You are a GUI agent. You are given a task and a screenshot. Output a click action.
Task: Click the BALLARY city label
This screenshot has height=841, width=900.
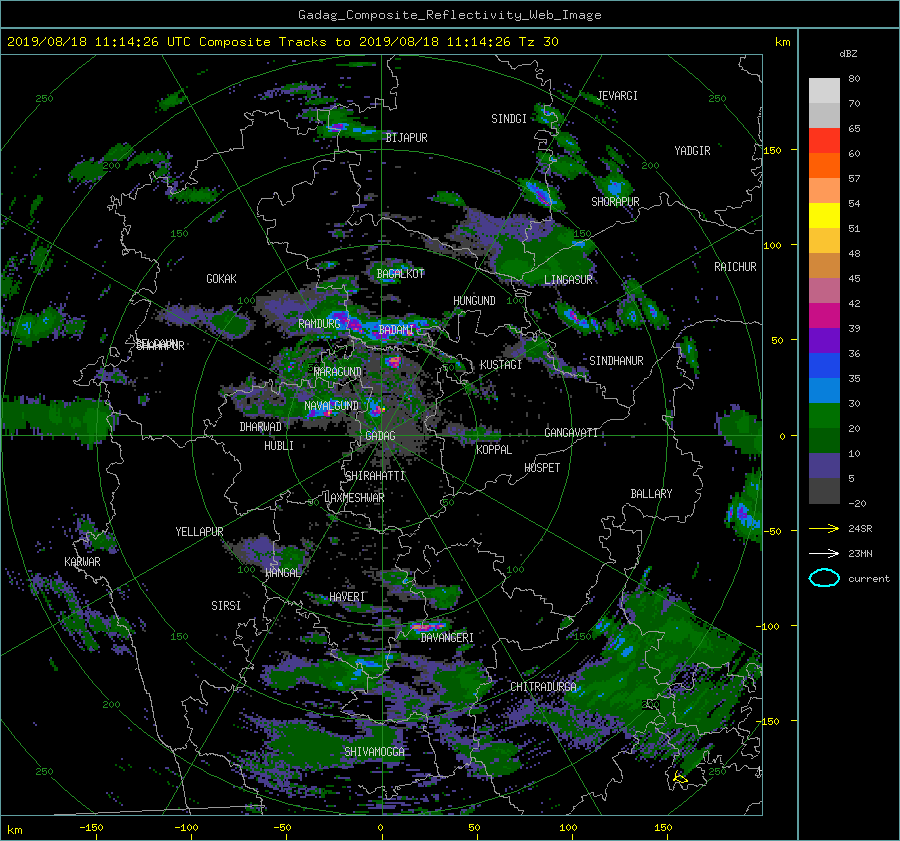coord(651,494)
